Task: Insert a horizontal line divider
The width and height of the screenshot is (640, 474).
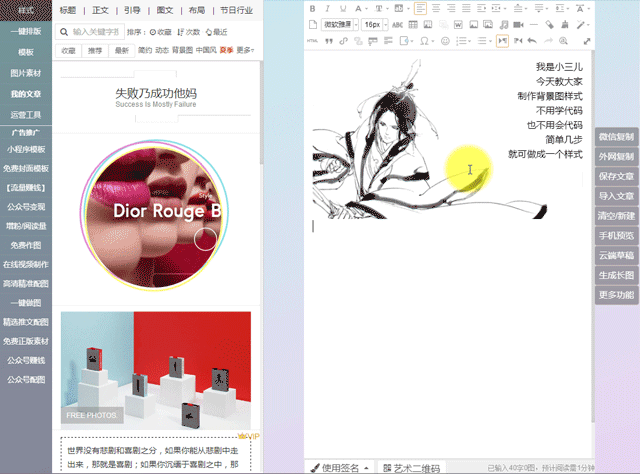Action: (533, 25)
